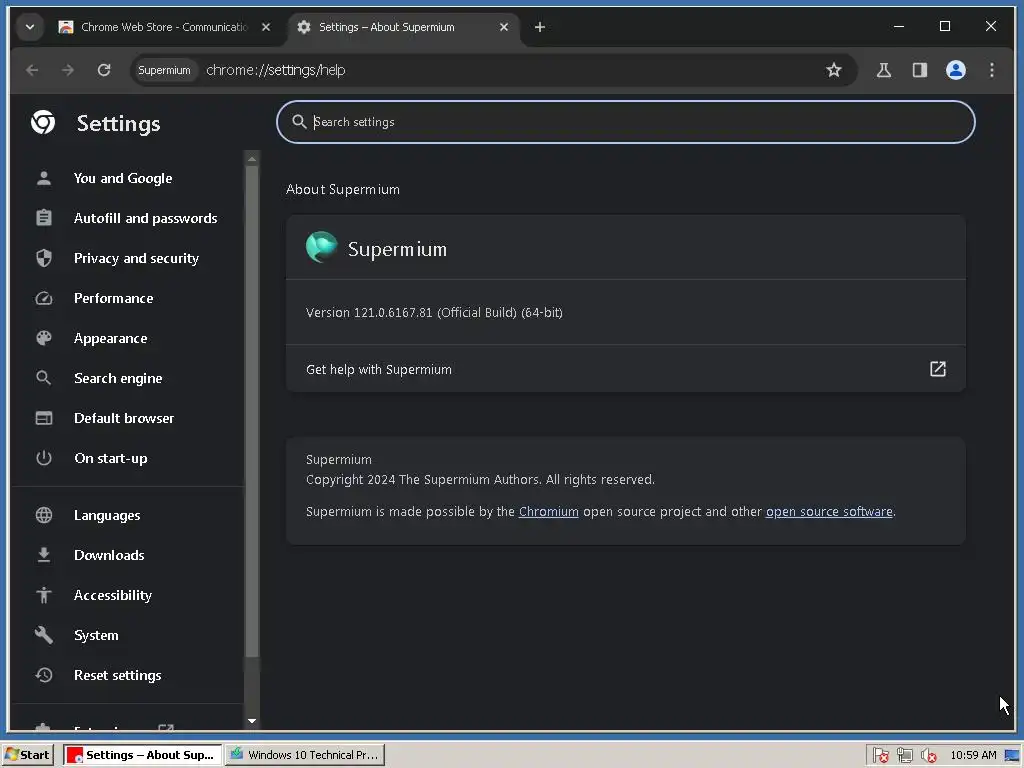Click the Appearance palette icon

point(44,338)
